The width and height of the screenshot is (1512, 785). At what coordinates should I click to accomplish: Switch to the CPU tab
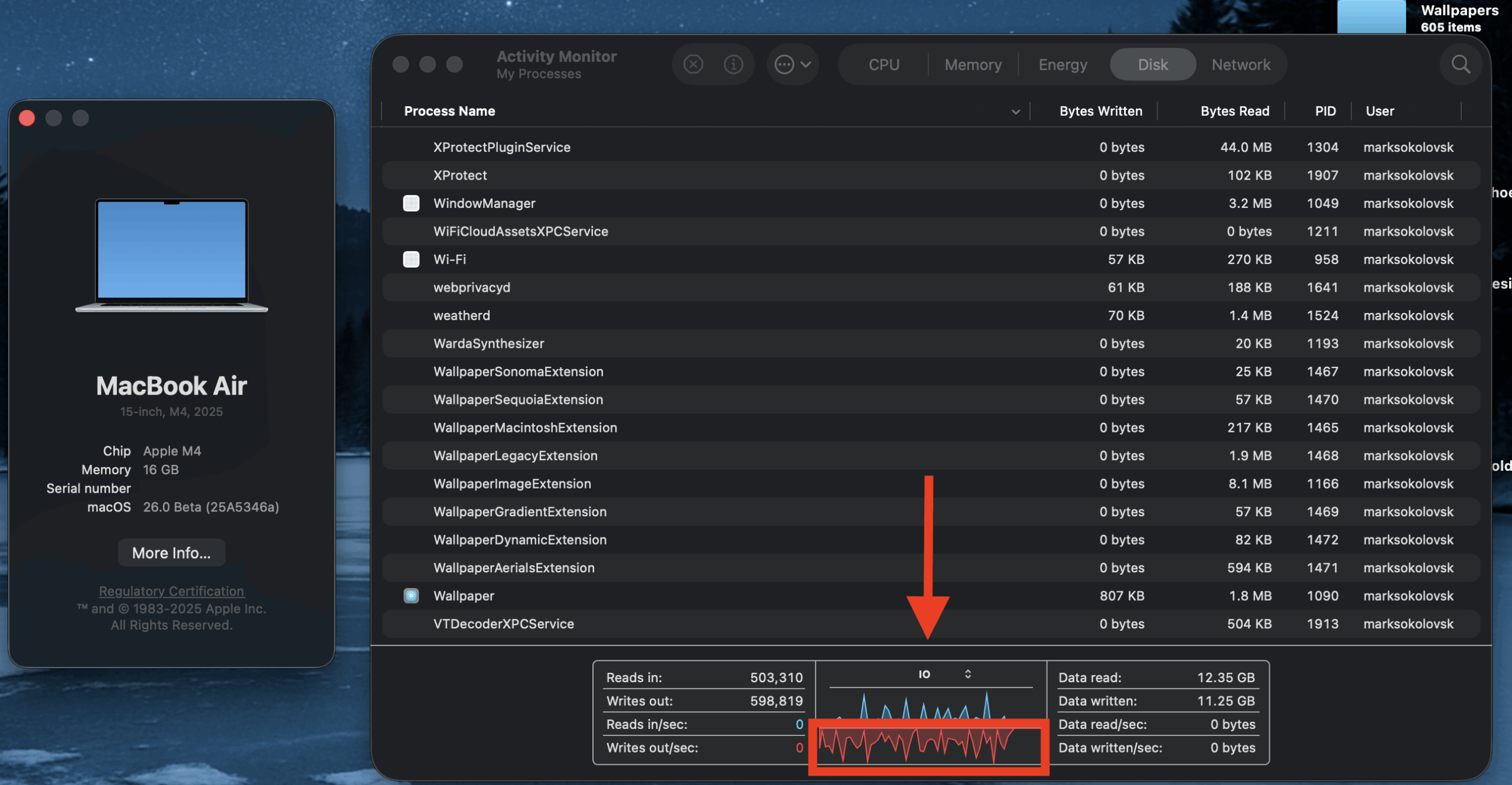[x=884, y=64]
